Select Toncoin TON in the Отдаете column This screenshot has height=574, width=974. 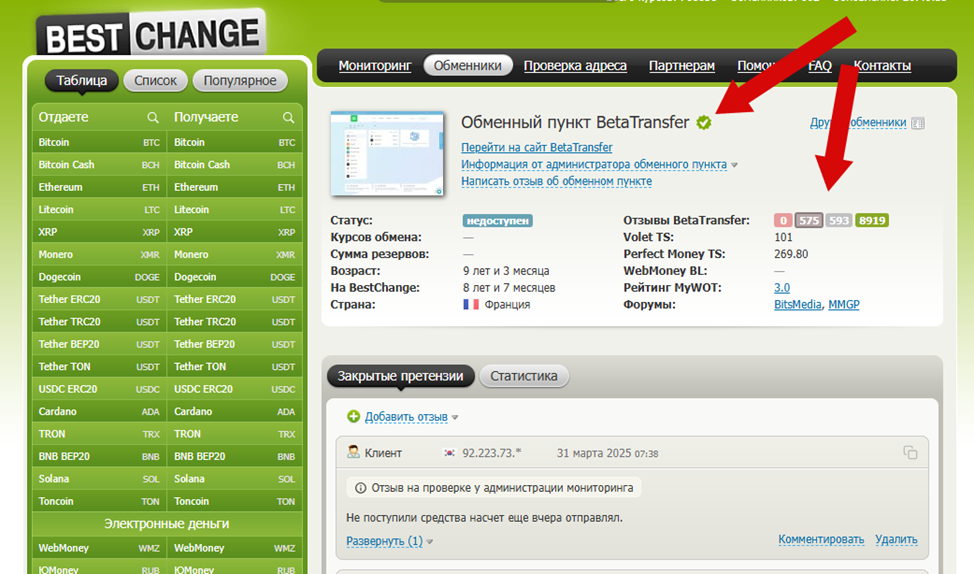99,501
